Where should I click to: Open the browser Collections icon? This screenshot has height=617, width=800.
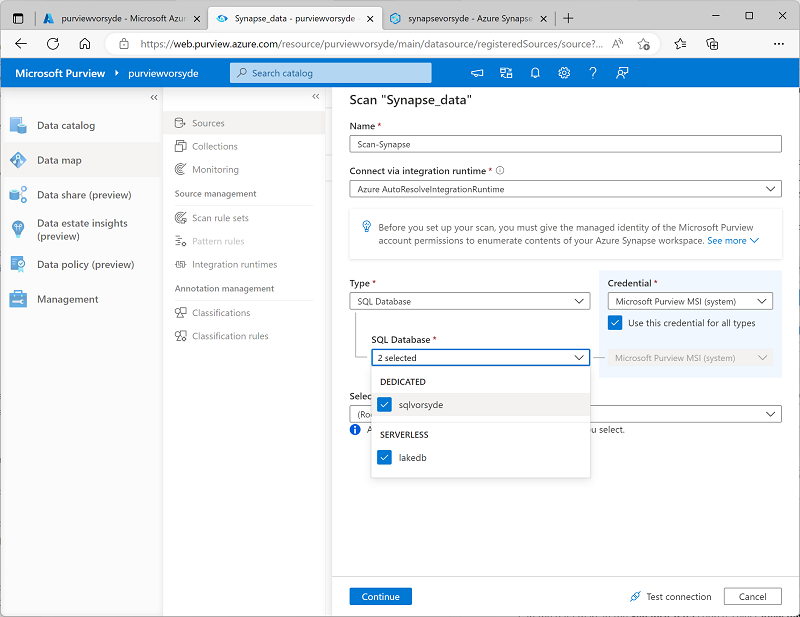(712, 44)
